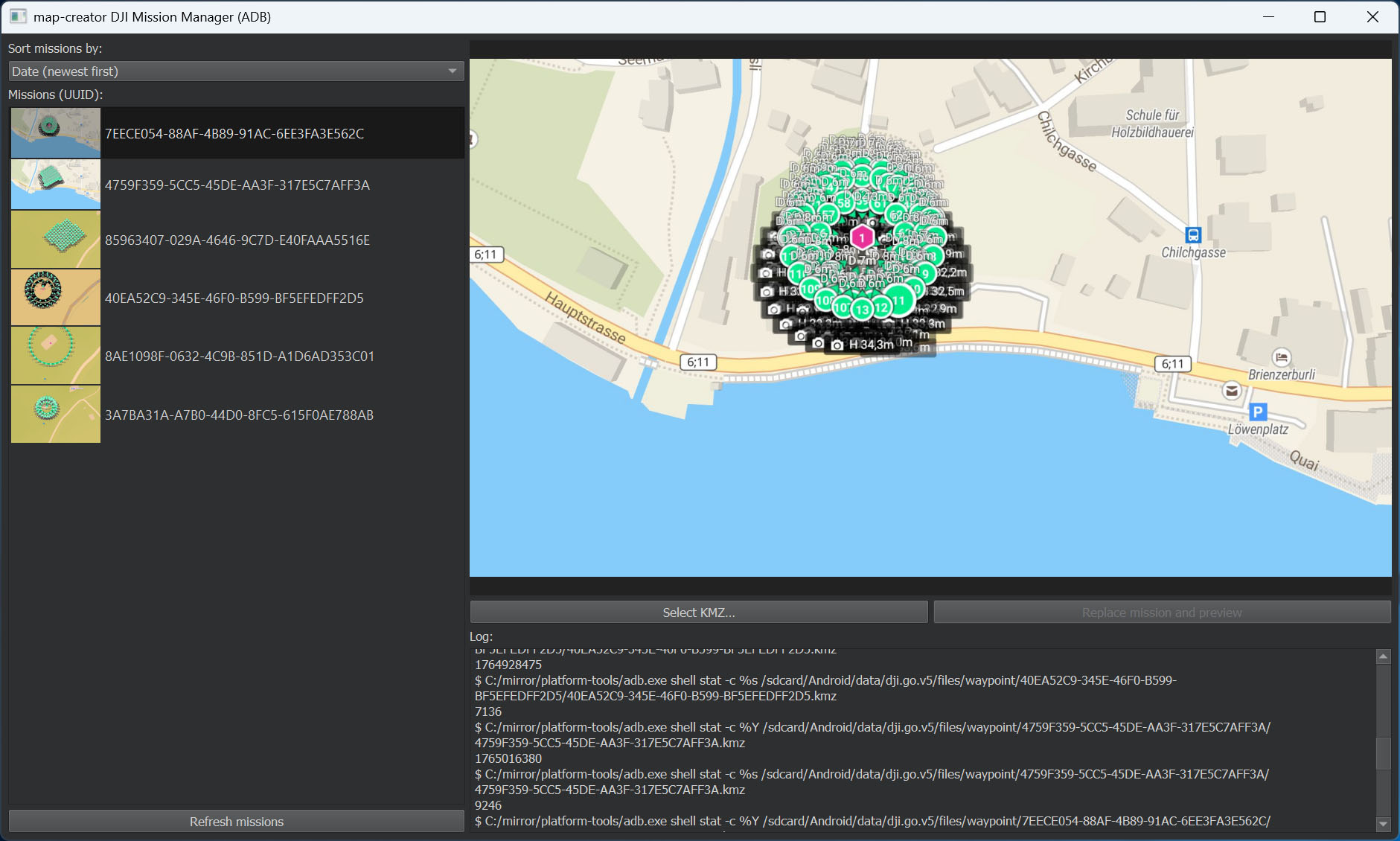Screen dimensions: 1400x841
Task: Select mission 4759F359-5CC5-45DE-AA3F-317E5C7AFF3A
Action: [237, 185]
